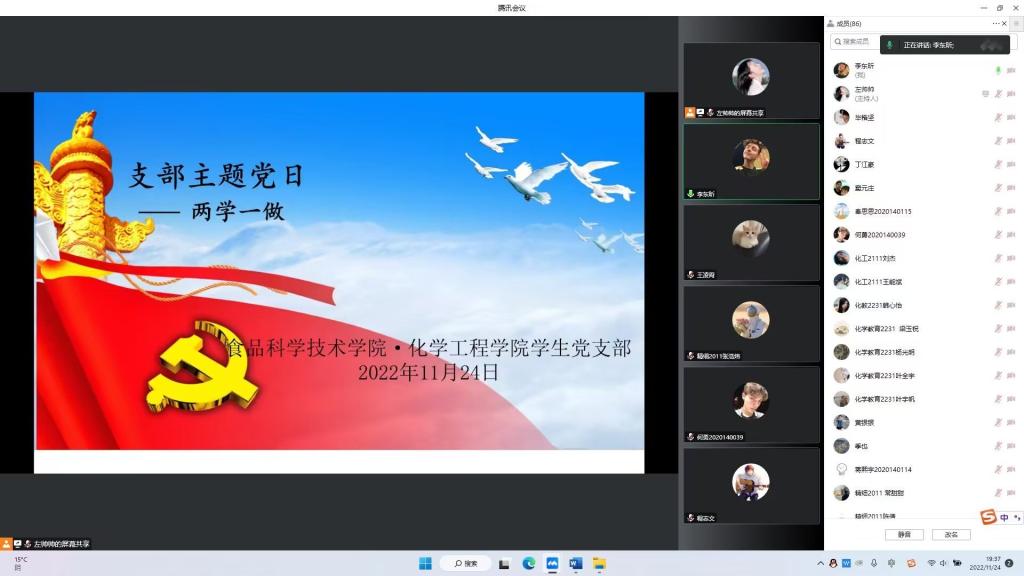1024x576 pixels.
Task: Select 王凌霄's cat avatar video tile
Action: point(751,242)
